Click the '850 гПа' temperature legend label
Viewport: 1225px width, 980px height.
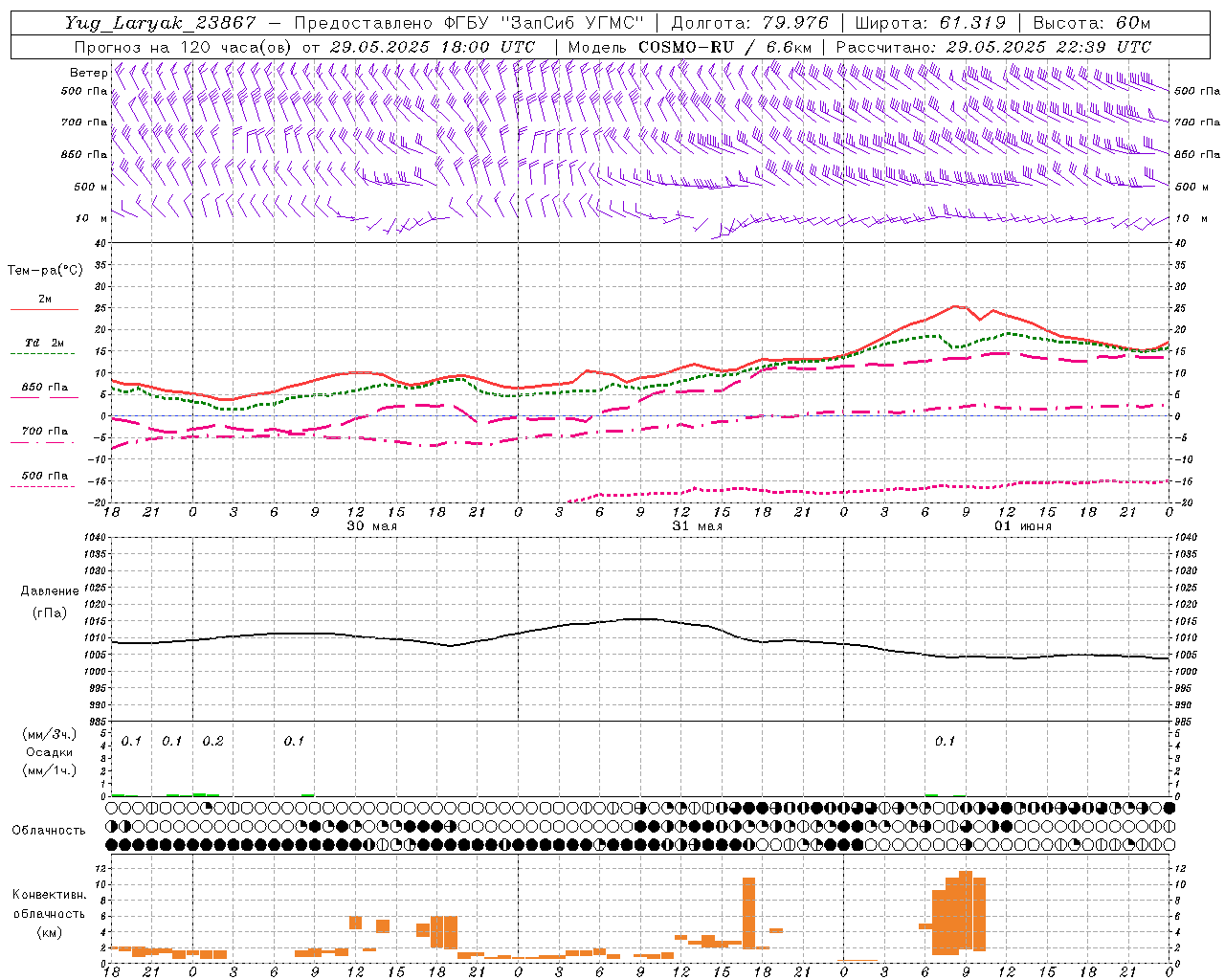(45, 388)
